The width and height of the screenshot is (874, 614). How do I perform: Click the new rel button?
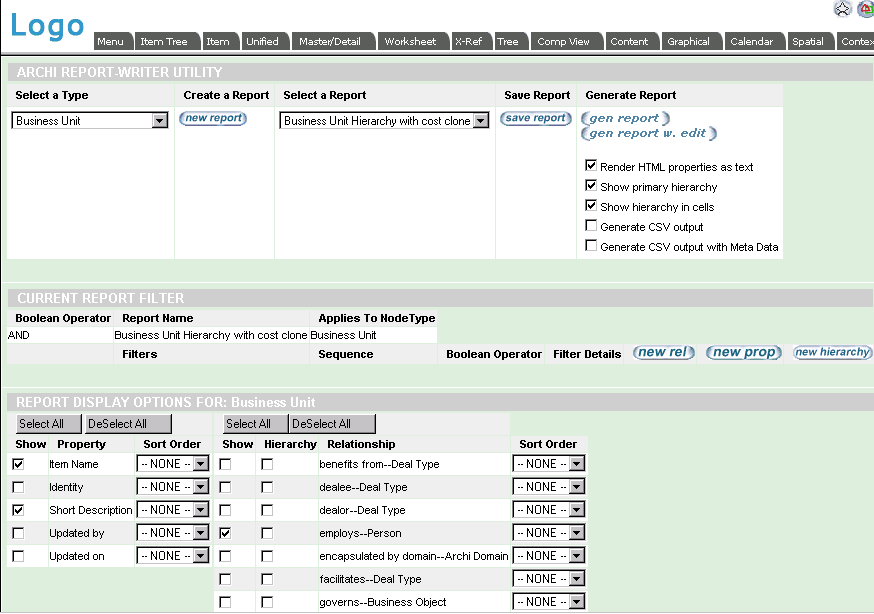(x=663, y=353)
